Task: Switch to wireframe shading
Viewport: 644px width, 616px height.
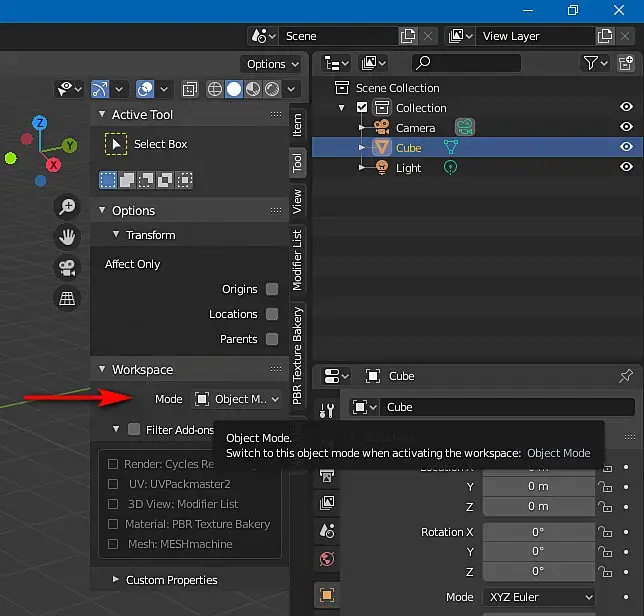Action: [x=215, y=89]
